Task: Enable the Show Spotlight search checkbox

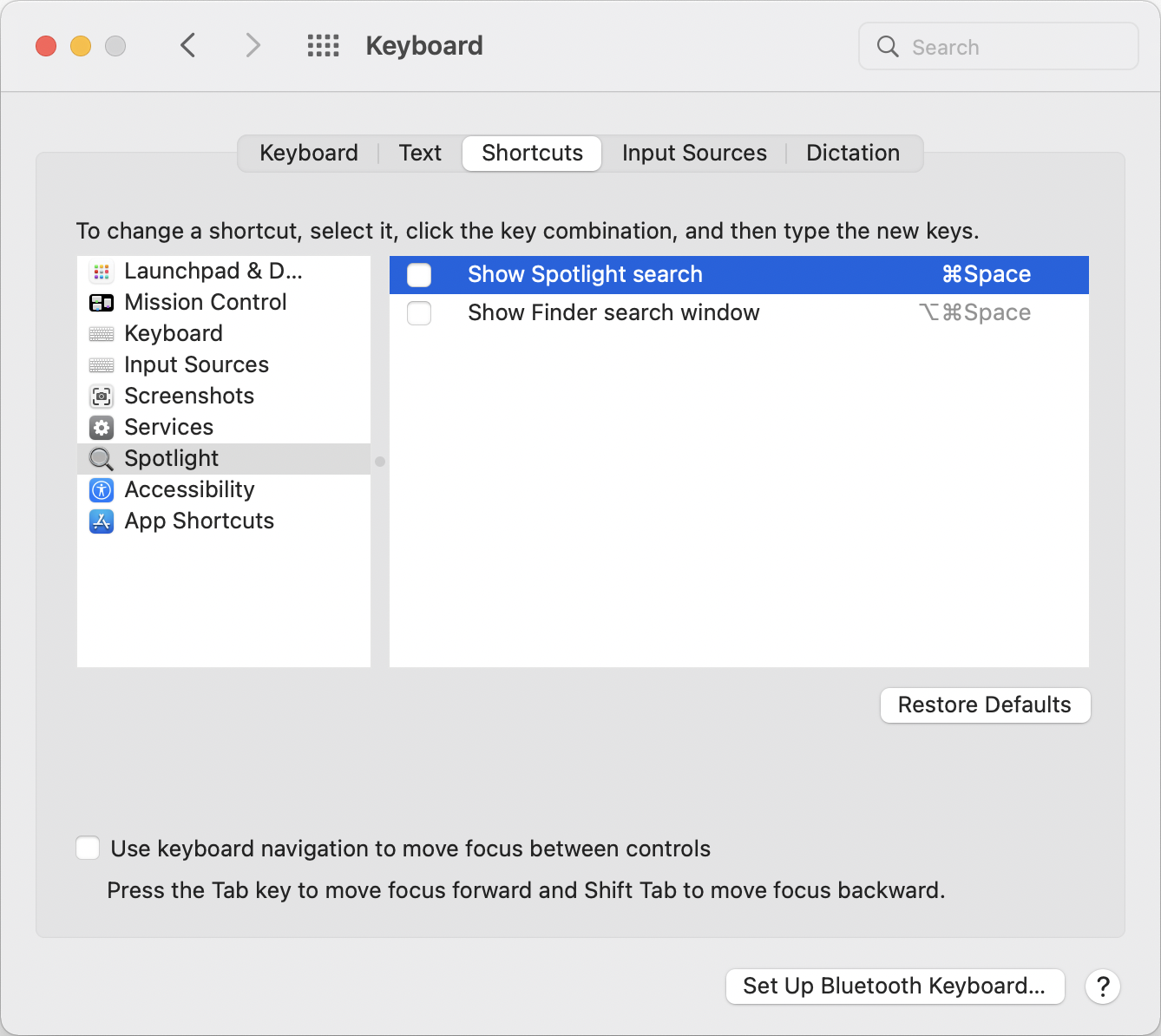Action: pos(419,274)
